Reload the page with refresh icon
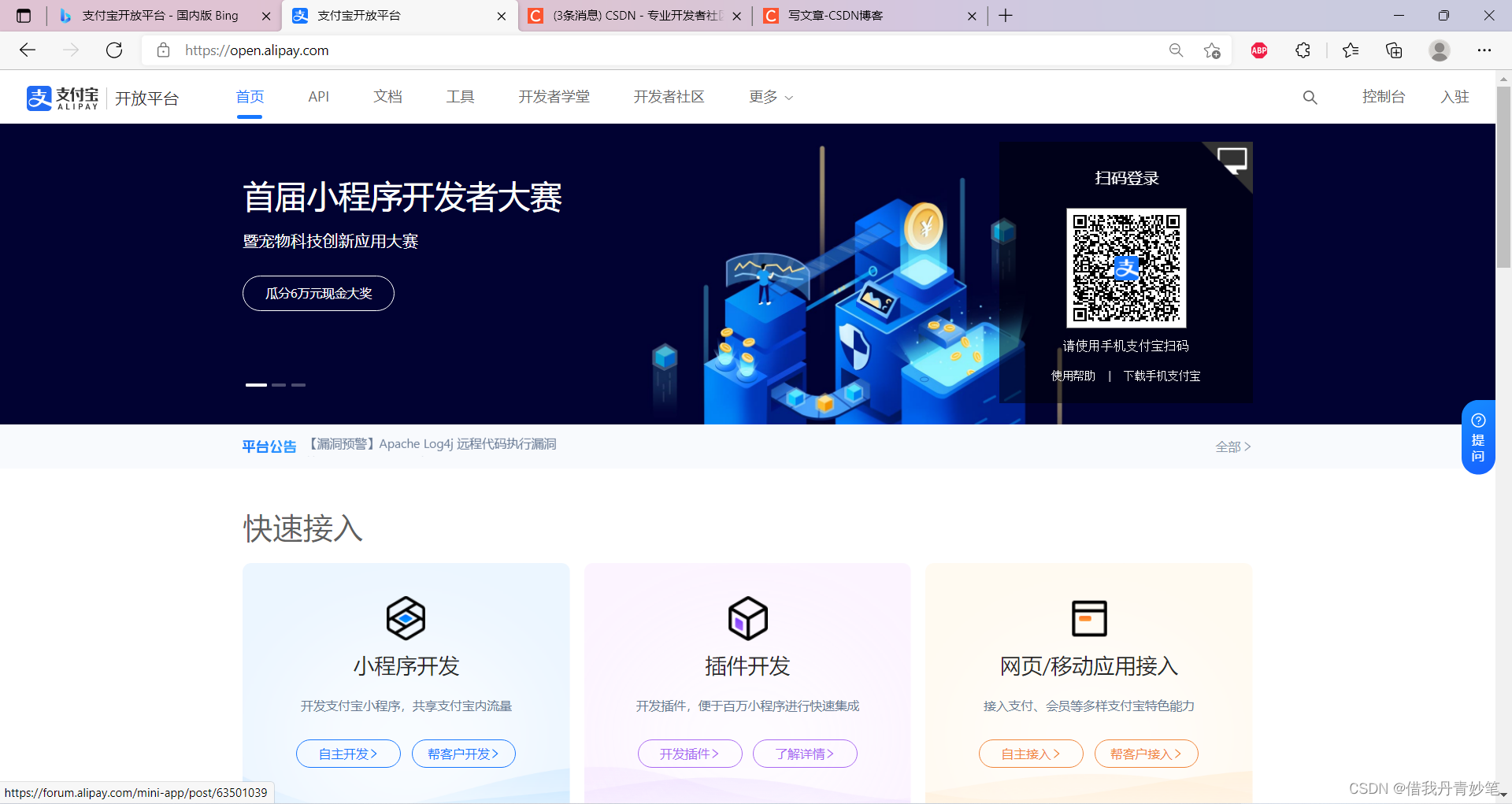The image size is (1512, 804). click(114, 50)
